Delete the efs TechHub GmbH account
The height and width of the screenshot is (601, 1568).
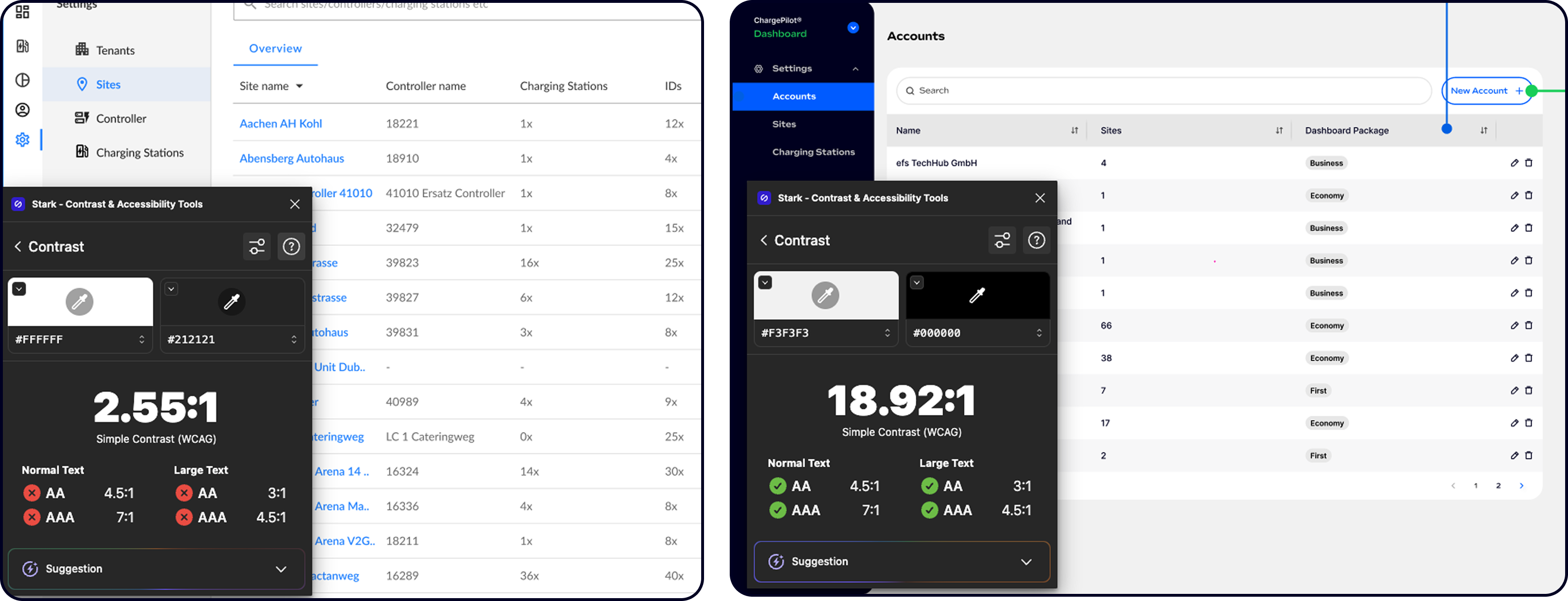click(1528, 162)
